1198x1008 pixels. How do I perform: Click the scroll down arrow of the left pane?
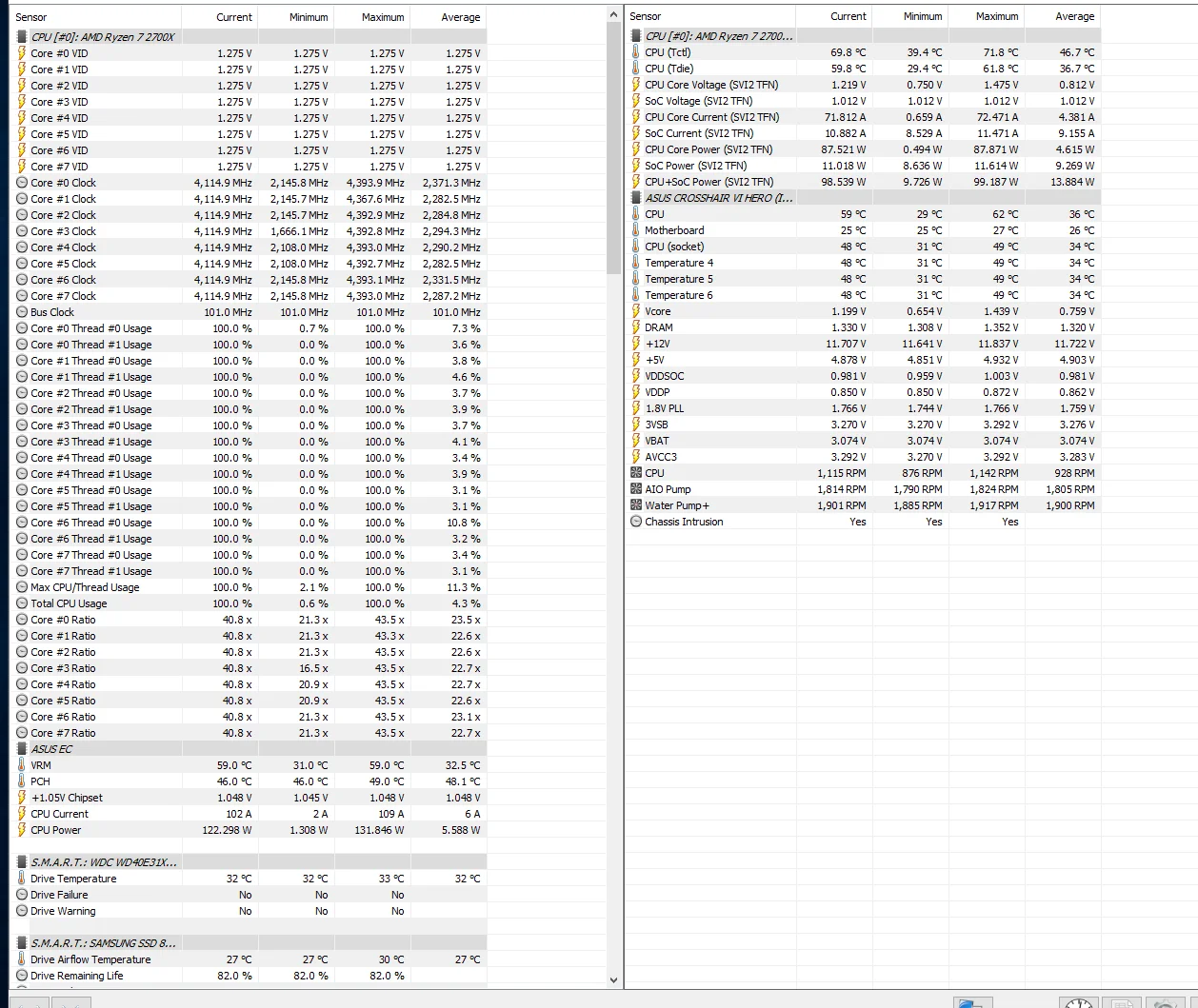[613, 979]
